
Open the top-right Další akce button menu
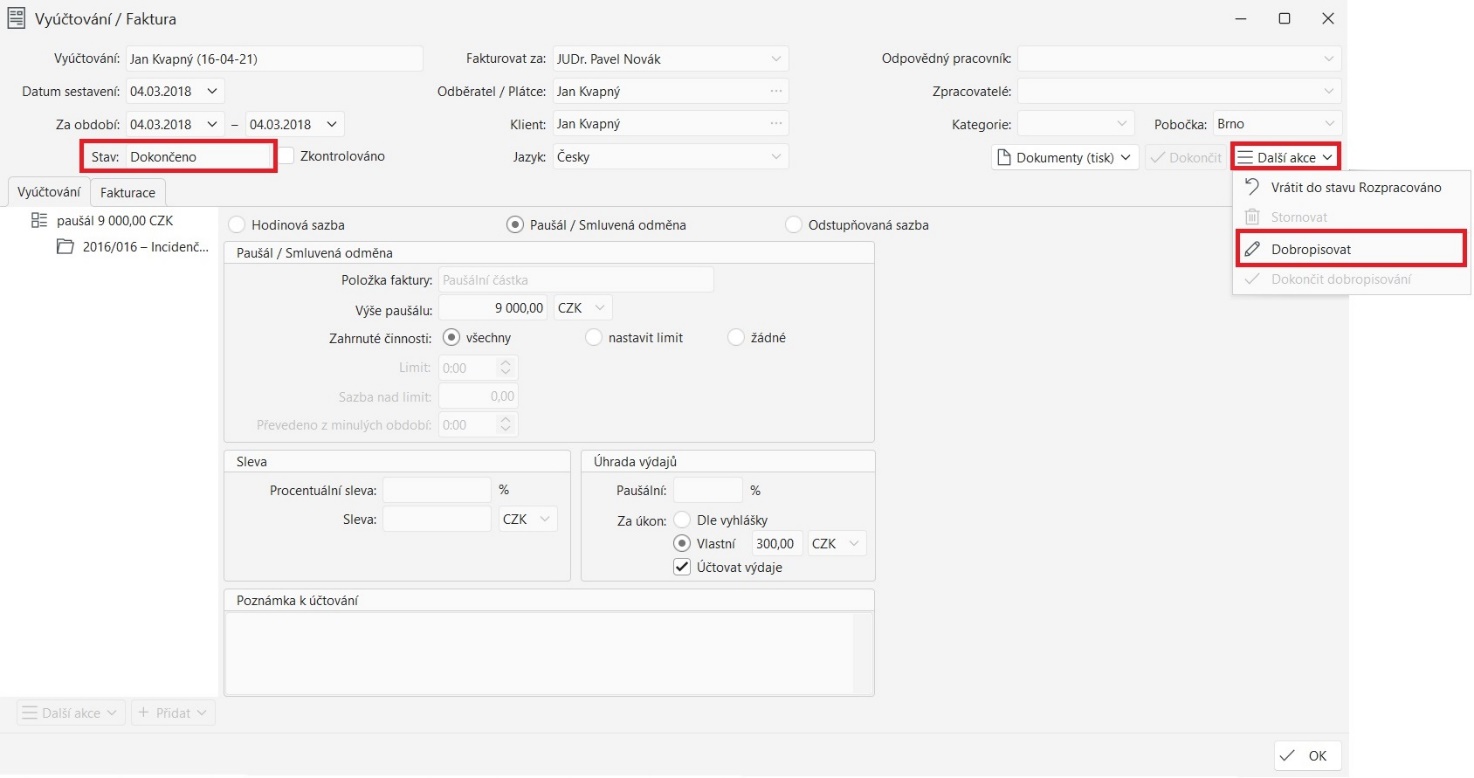coord(1285,158)
